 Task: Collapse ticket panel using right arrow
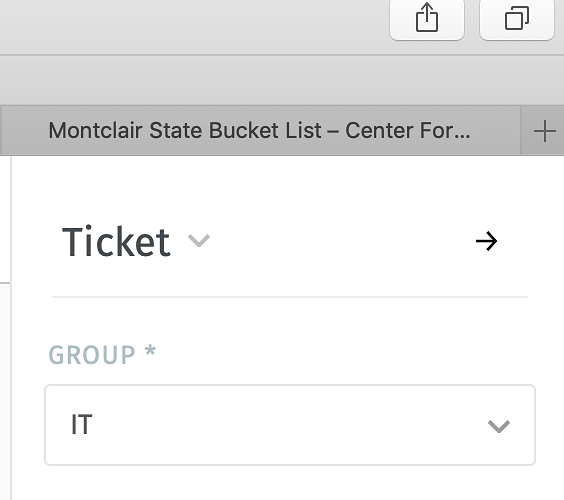[x=486, y=241]
